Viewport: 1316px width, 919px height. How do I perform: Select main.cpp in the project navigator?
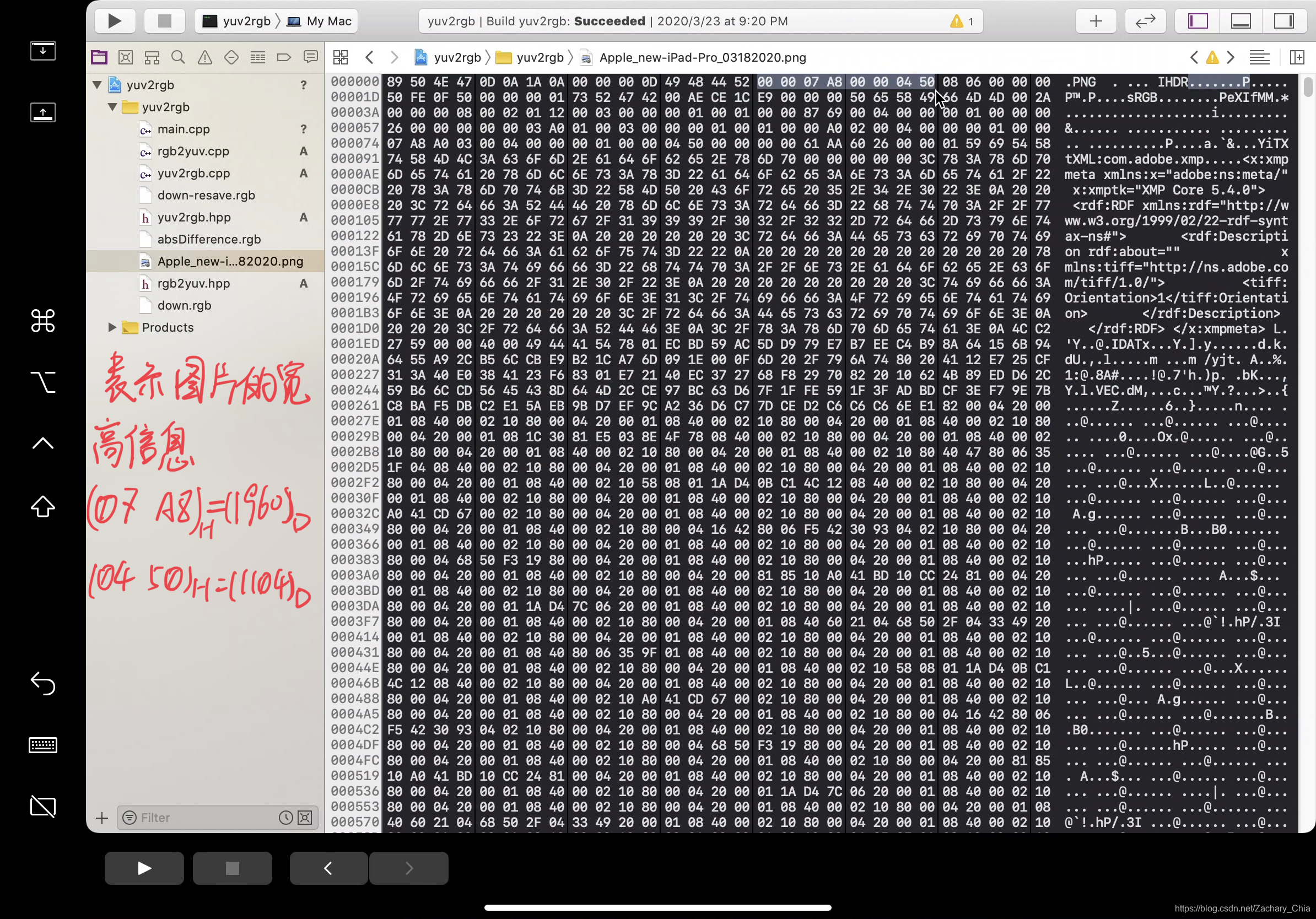click(x=184, y=129)
